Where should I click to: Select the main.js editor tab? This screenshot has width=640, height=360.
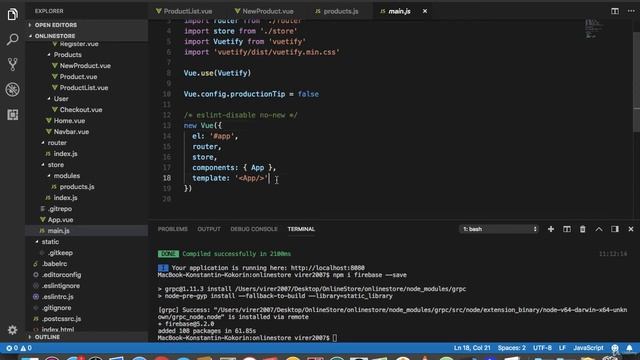point(399,11)
